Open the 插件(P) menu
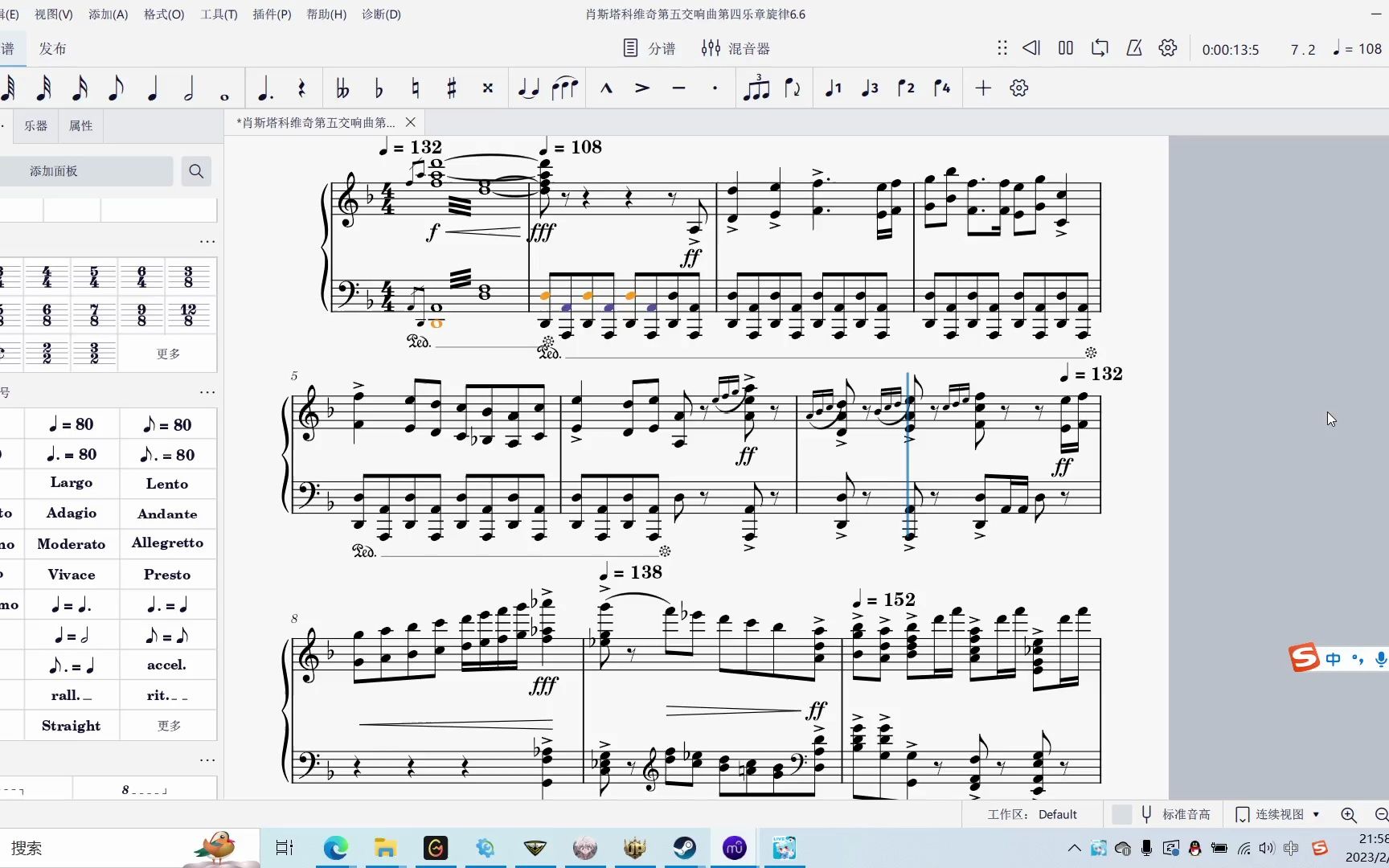 [272, 14]
